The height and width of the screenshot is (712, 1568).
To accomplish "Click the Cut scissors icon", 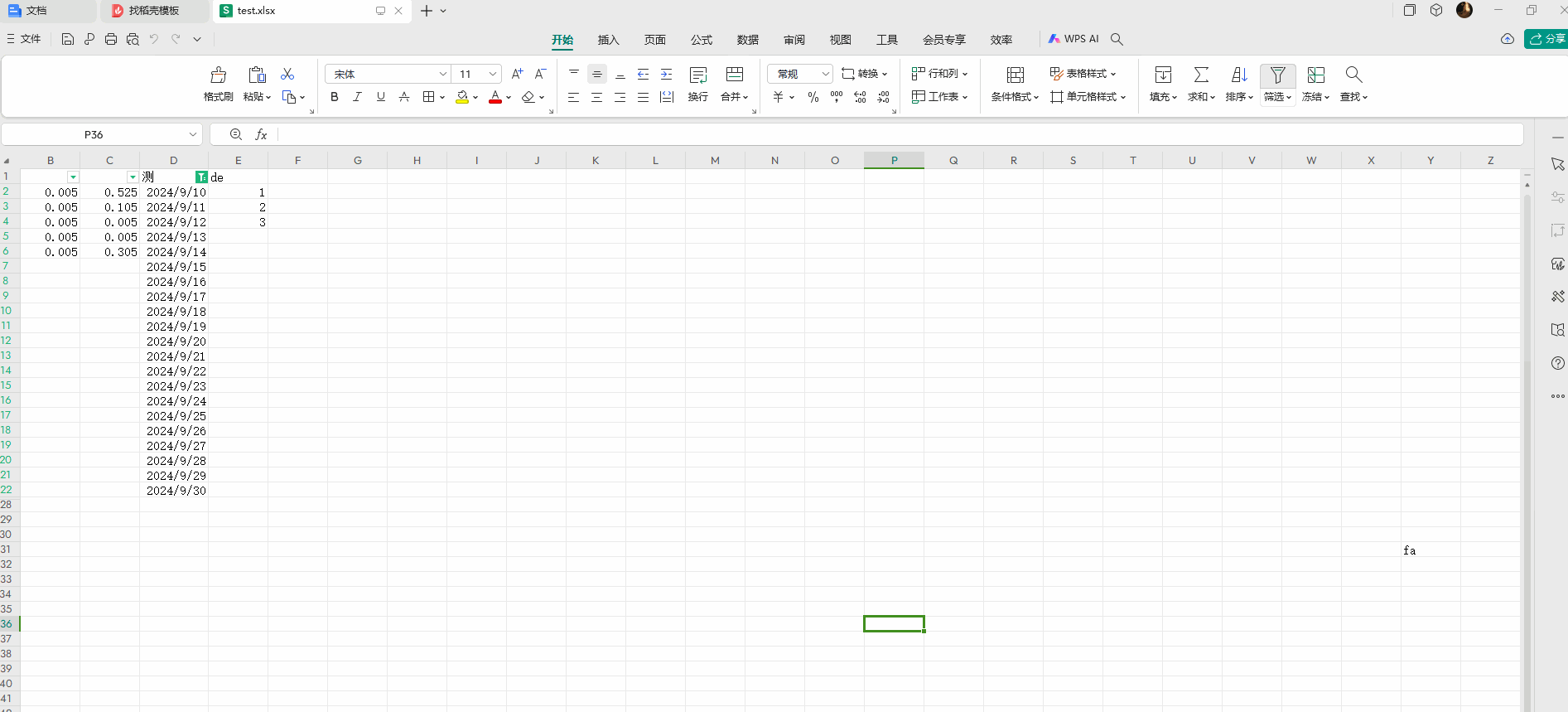I will pyautogui.click(x=287, y=74).
